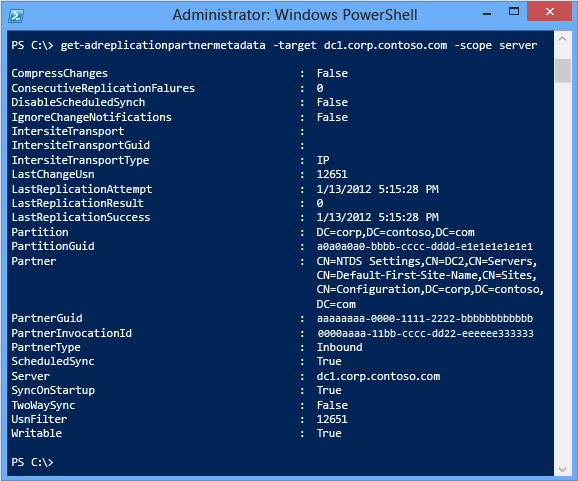578x481 pixels.
Task: Close the Administrator PowerShell window
Action: [x=550, y=11]
